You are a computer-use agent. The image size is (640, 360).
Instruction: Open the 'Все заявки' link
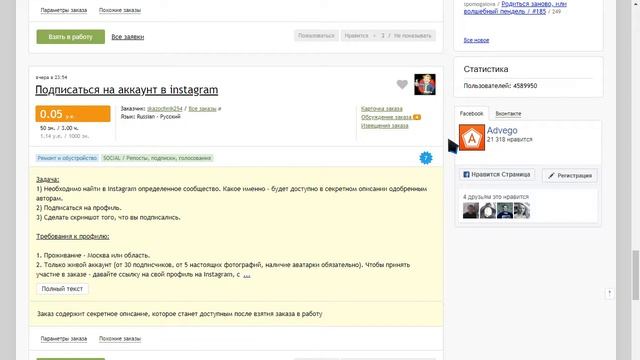tap(128, 37)
